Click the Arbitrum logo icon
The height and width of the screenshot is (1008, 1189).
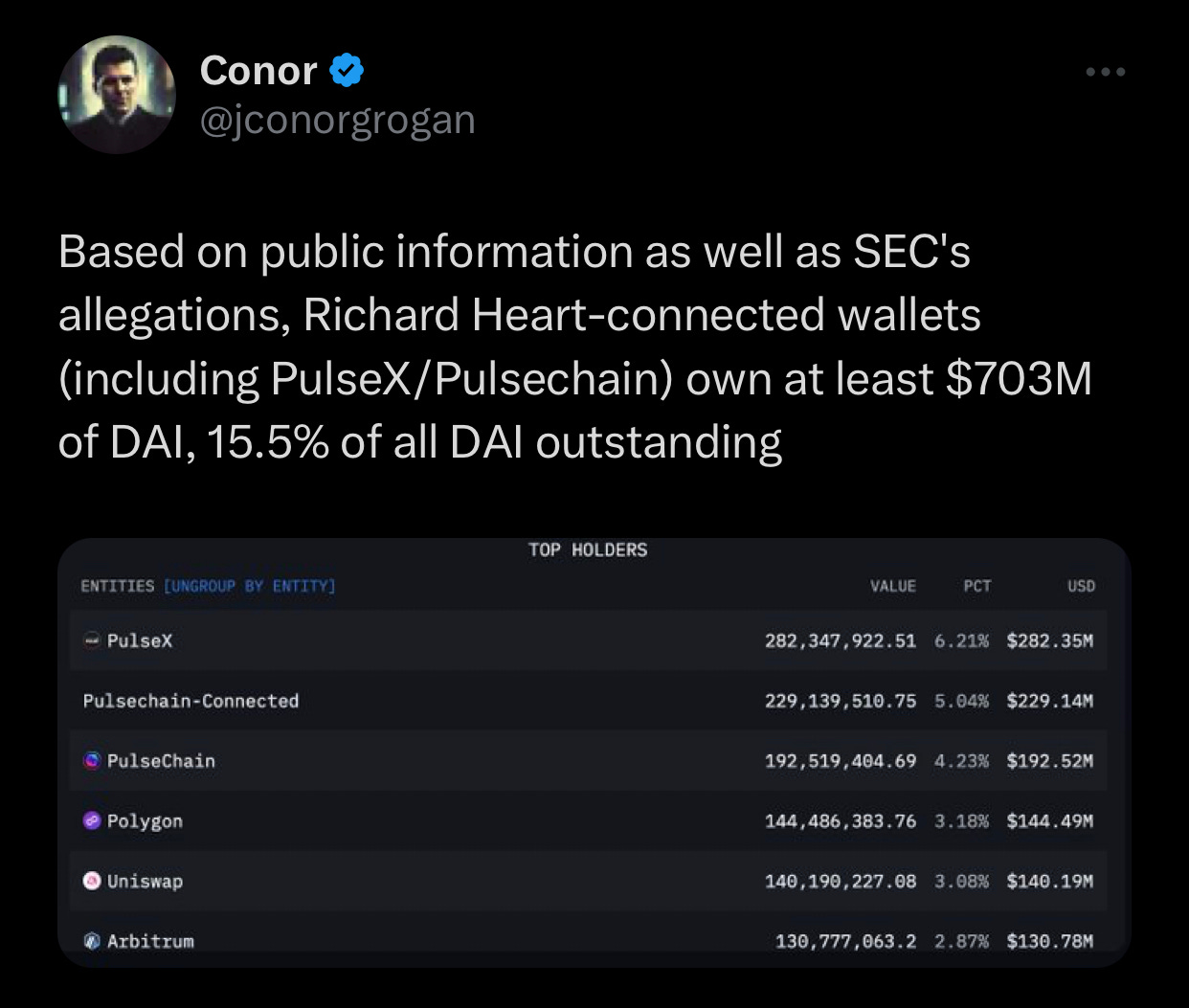point(92,941)
